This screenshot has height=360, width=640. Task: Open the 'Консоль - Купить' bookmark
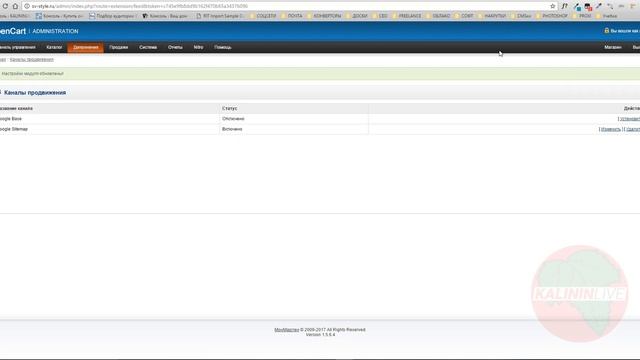click(60, 16)
